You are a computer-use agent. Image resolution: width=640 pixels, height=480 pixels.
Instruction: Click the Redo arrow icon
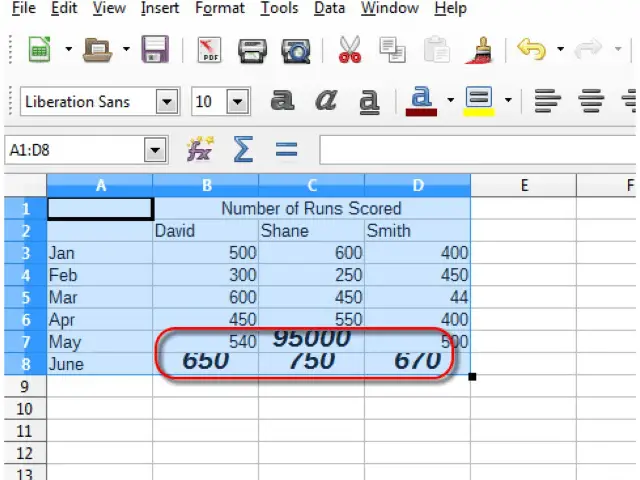click(x=588, y=49)
